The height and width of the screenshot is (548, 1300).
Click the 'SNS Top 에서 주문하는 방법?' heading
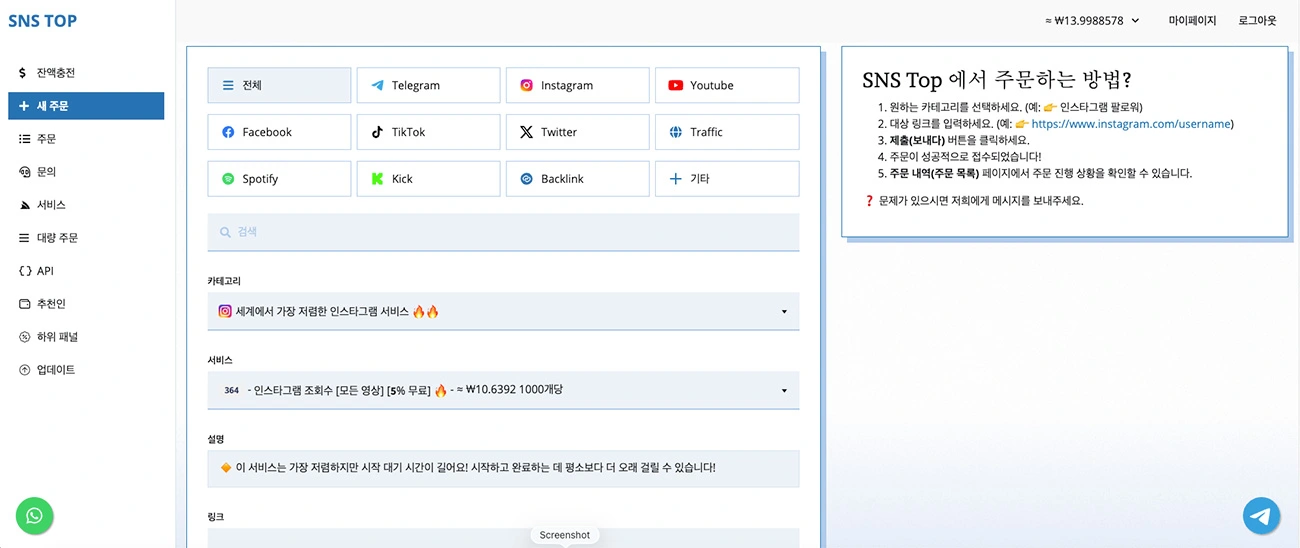[996, 79]
